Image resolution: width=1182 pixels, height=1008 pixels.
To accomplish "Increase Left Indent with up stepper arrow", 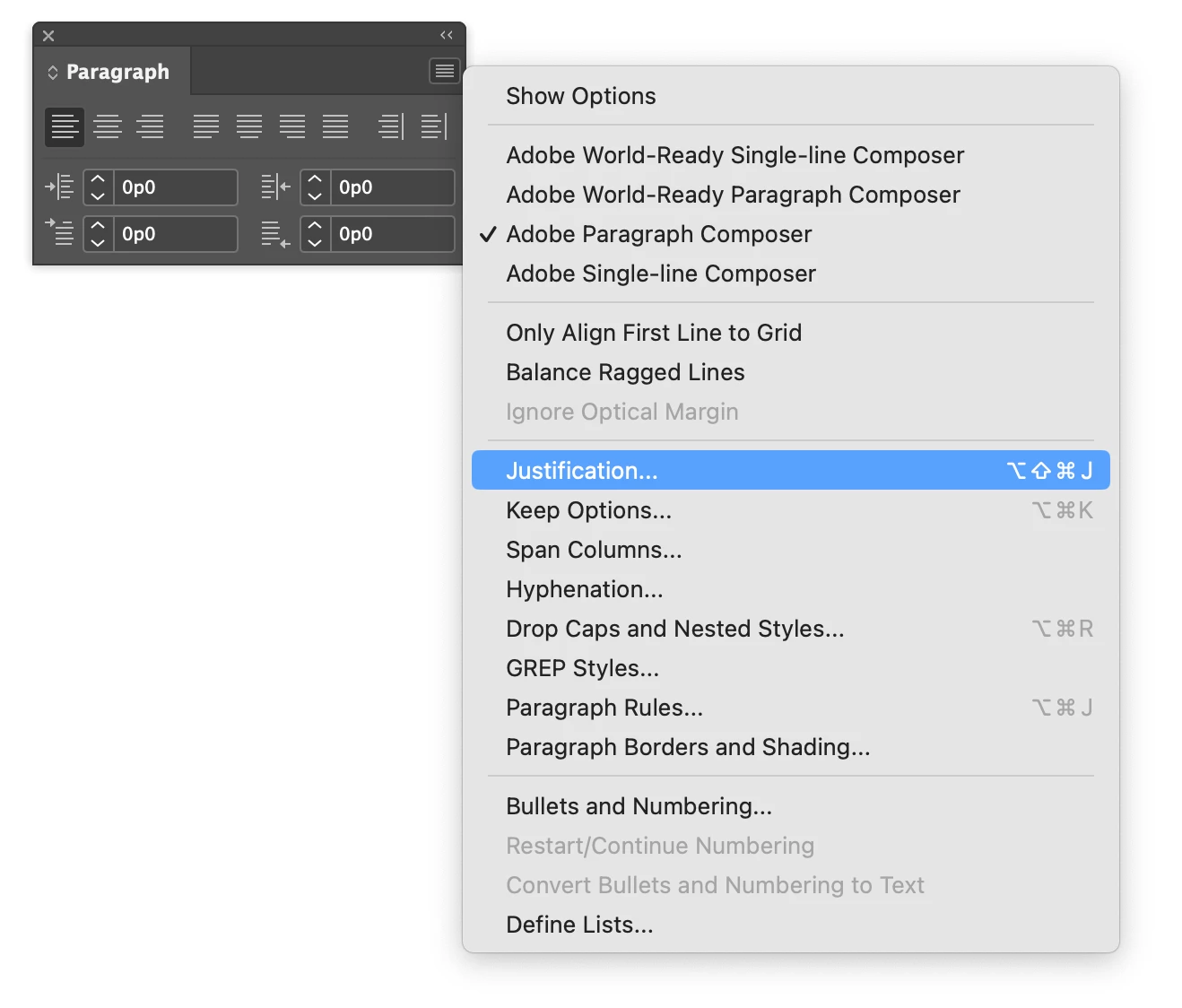I will [99, 179].
